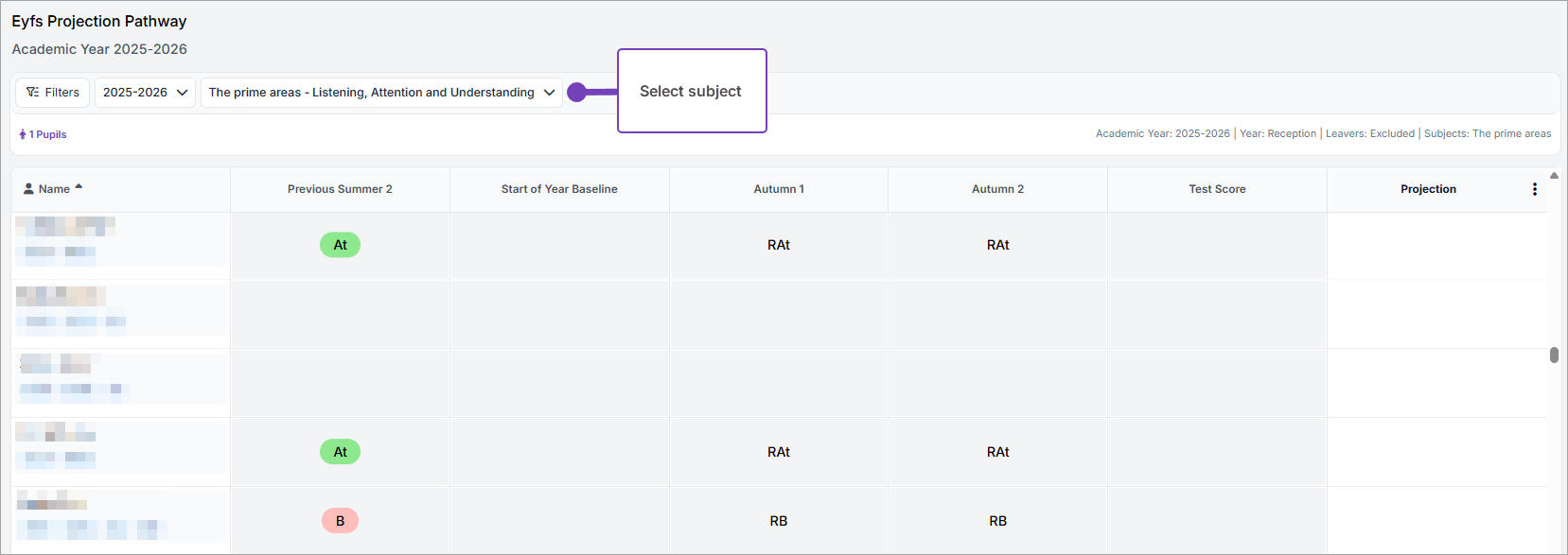Expand the 2025-2026 academic year dropdown

[x=145, y=93]
